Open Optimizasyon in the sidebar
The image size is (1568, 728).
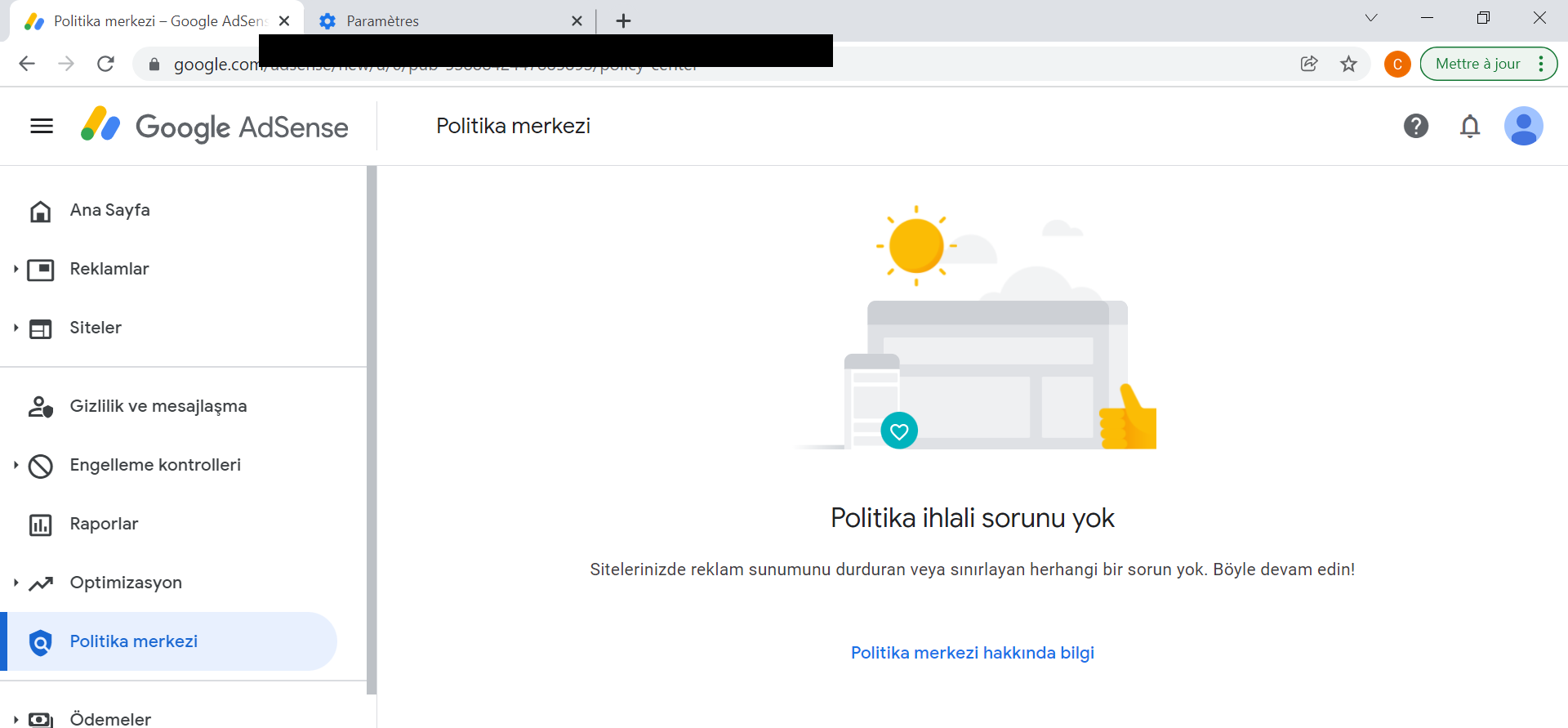click(x=126, y=583)
